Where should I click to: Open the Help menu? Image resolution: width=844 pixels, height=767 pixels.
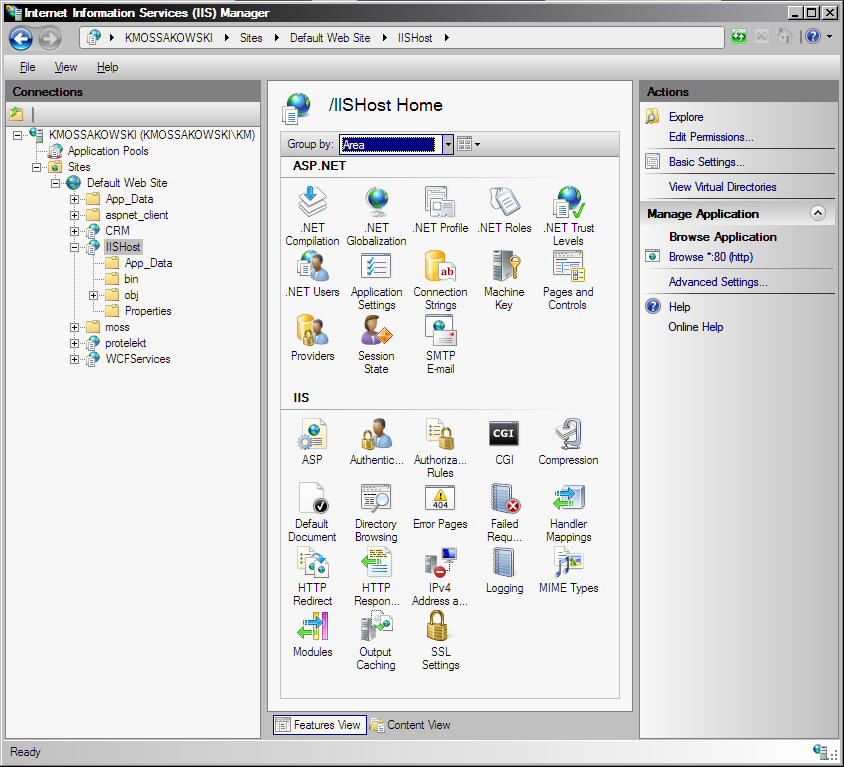[x=108, y=67]
